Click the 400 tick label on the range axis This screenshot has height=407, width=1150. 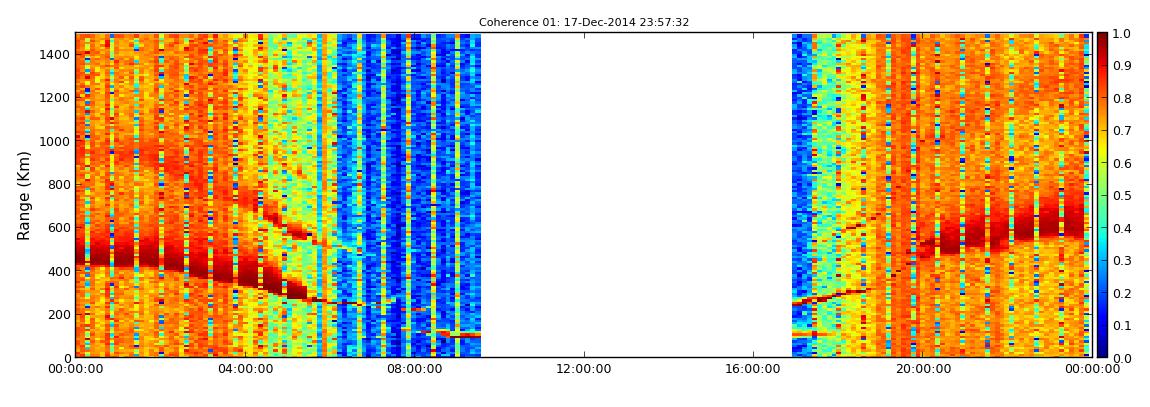[59, 271]
